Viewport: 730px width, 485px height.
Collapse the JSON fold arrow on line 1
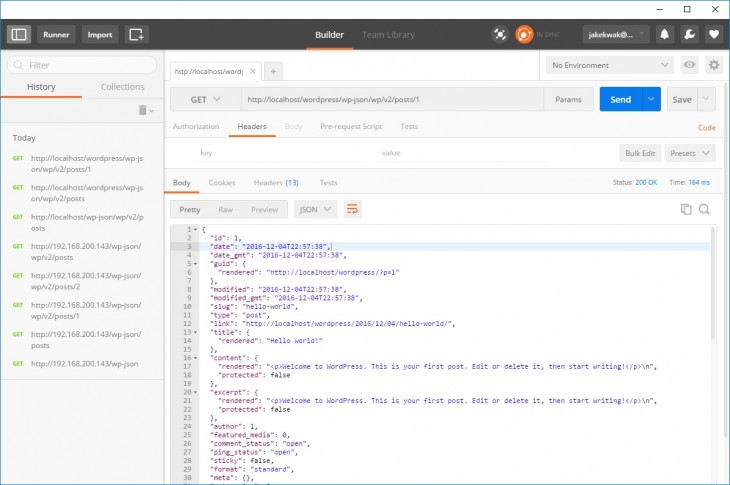194,229
